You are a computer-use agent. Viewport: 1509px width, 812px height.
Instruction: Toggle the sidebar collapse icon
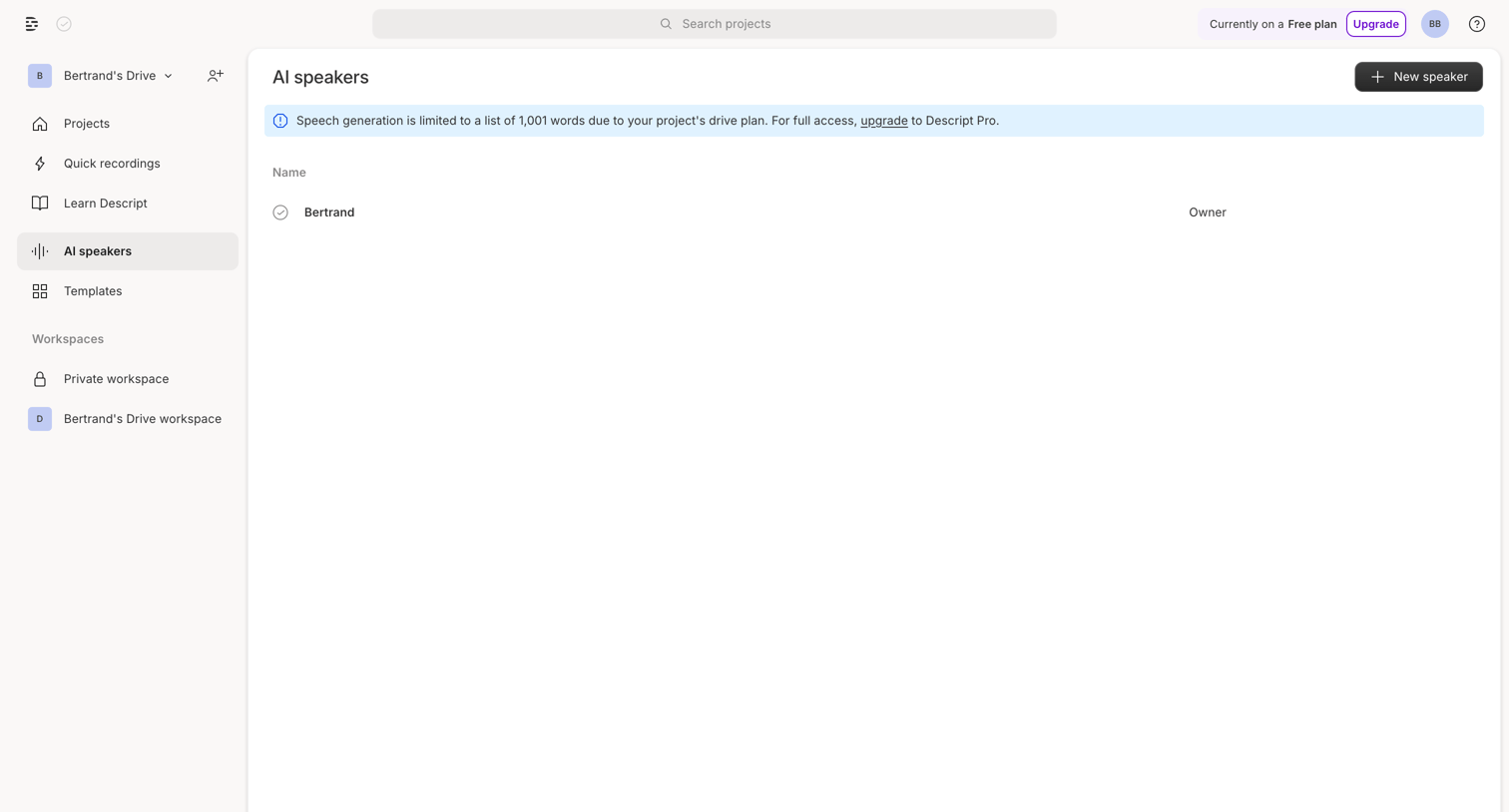[x=32, y=24]
